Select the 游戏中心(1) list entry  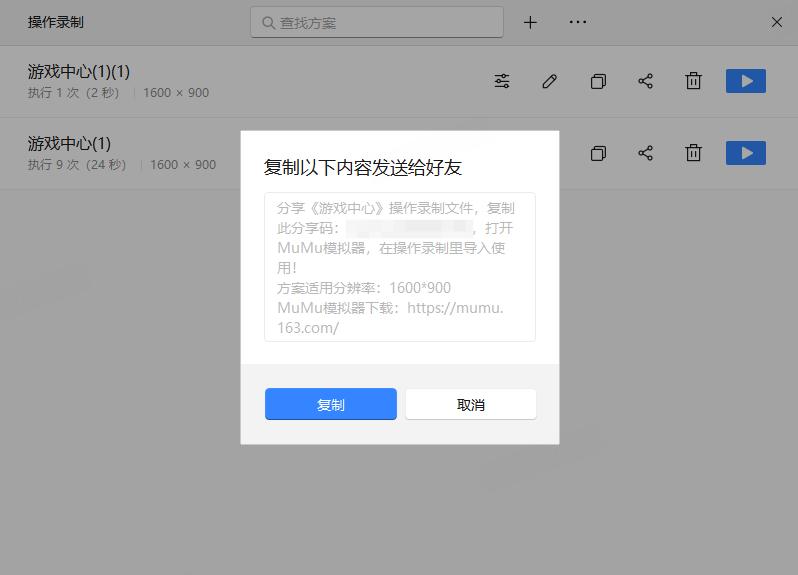70,144
